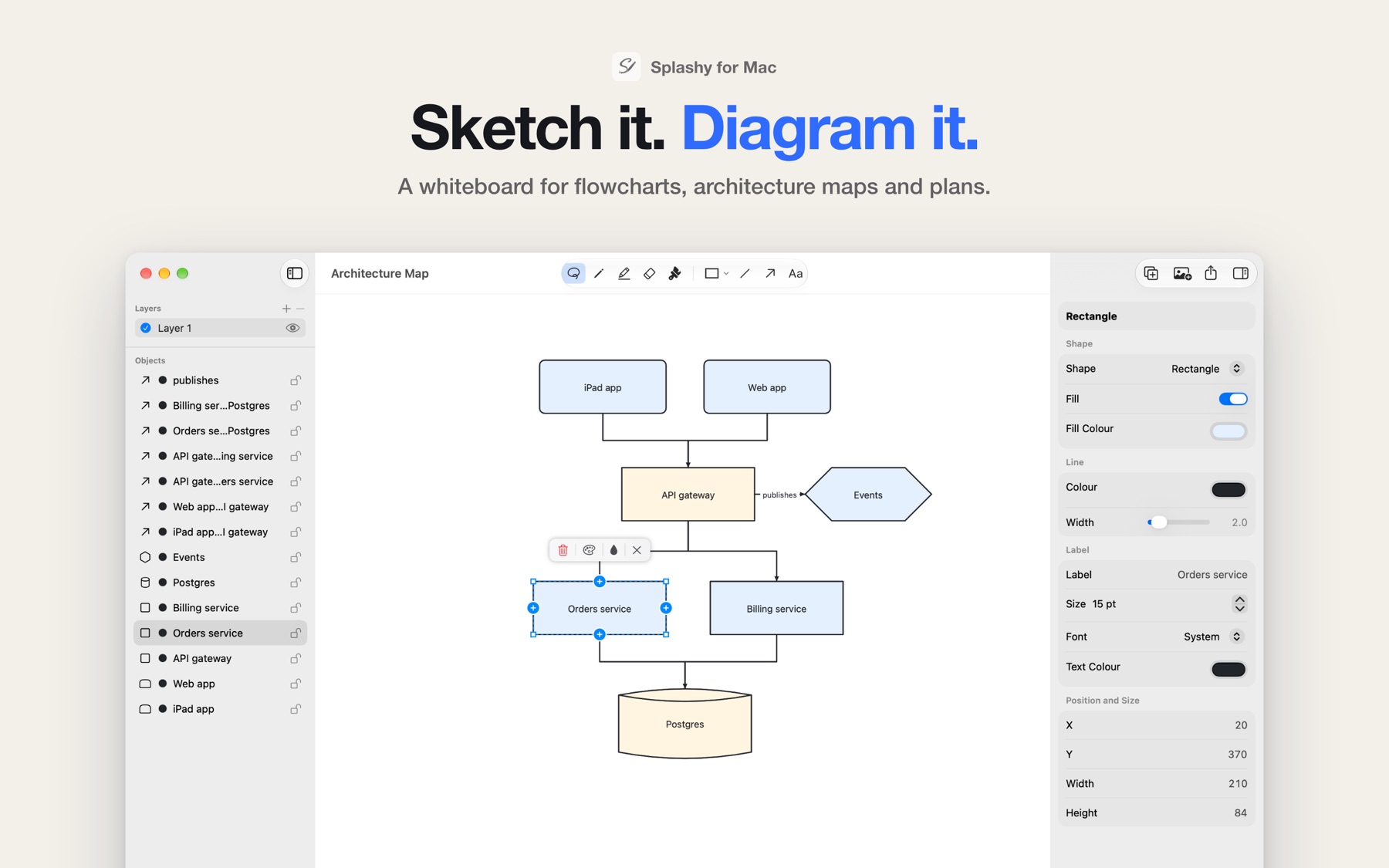Click the Web app box on canvas
The image size is (1389, 868).
pos(767,387)
